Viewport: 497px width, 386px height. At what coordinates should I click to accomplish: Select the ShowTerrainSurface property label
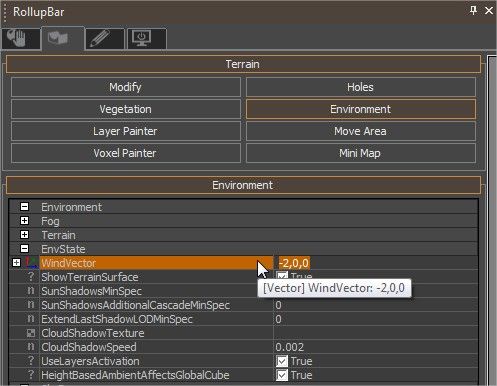(x=90, y=277)
